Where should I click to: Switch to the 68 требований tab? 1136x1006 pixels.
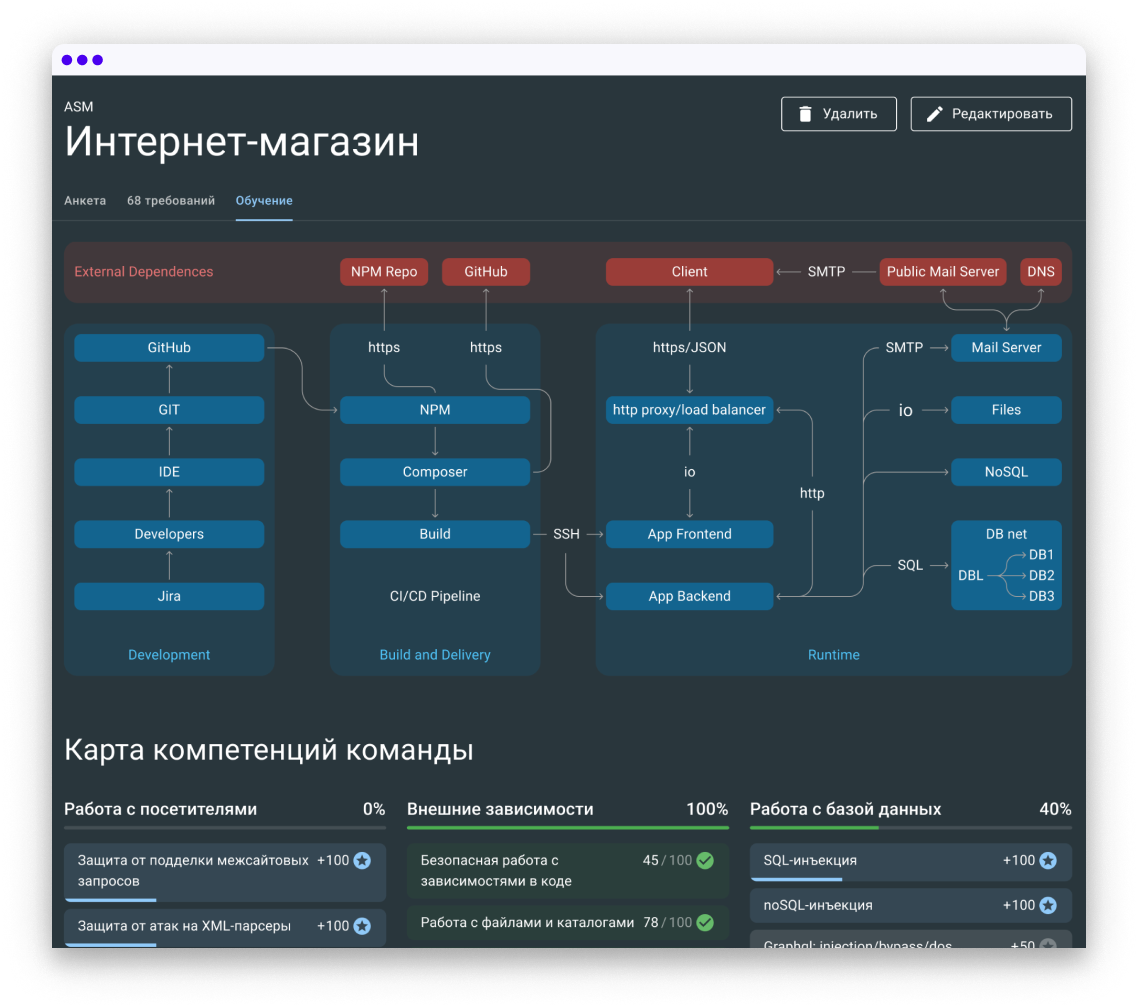point(171,201)
